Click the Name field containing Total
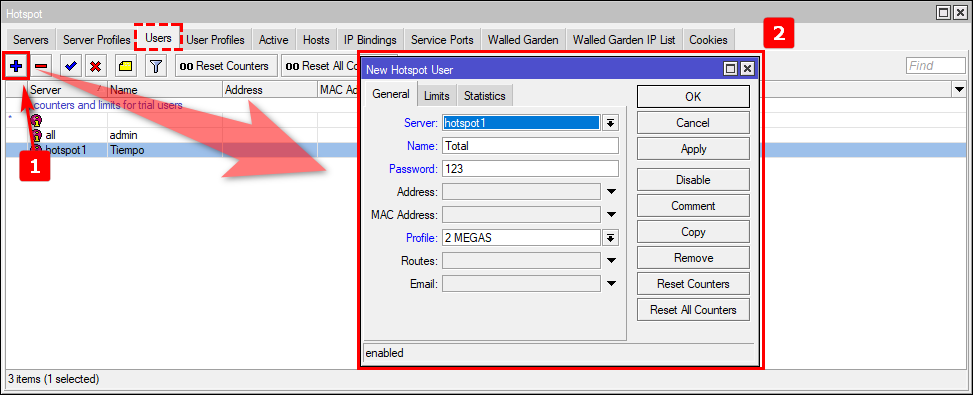 click(531, 146)
